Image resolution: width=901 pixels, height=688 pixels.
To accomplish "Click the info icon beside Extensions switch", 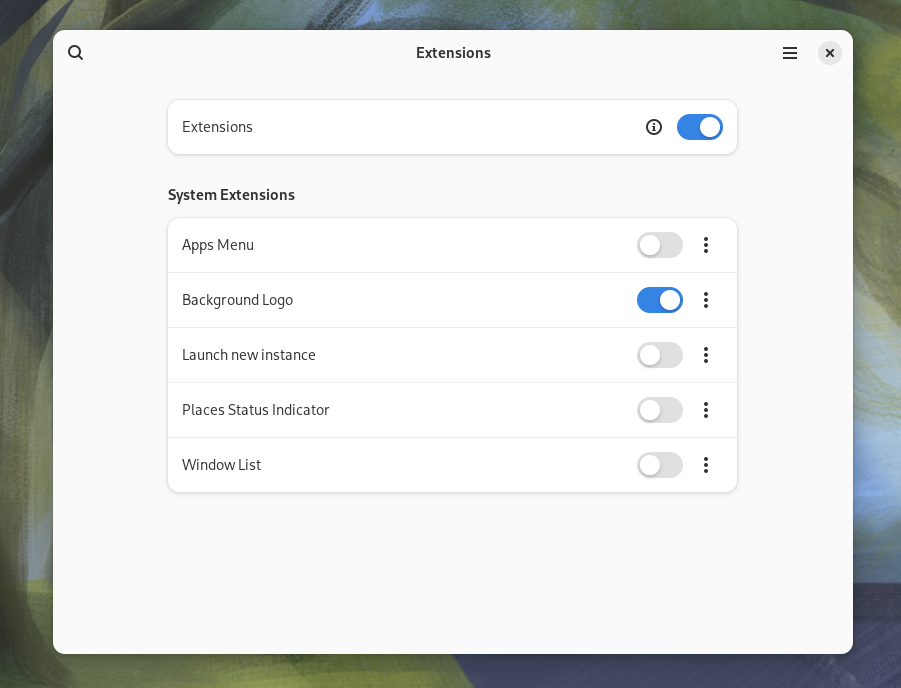I will 653,127.
